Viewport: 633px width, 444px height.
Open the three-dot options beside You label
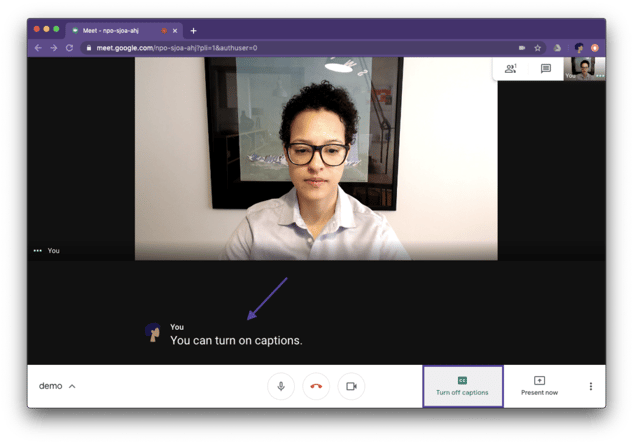38,251
